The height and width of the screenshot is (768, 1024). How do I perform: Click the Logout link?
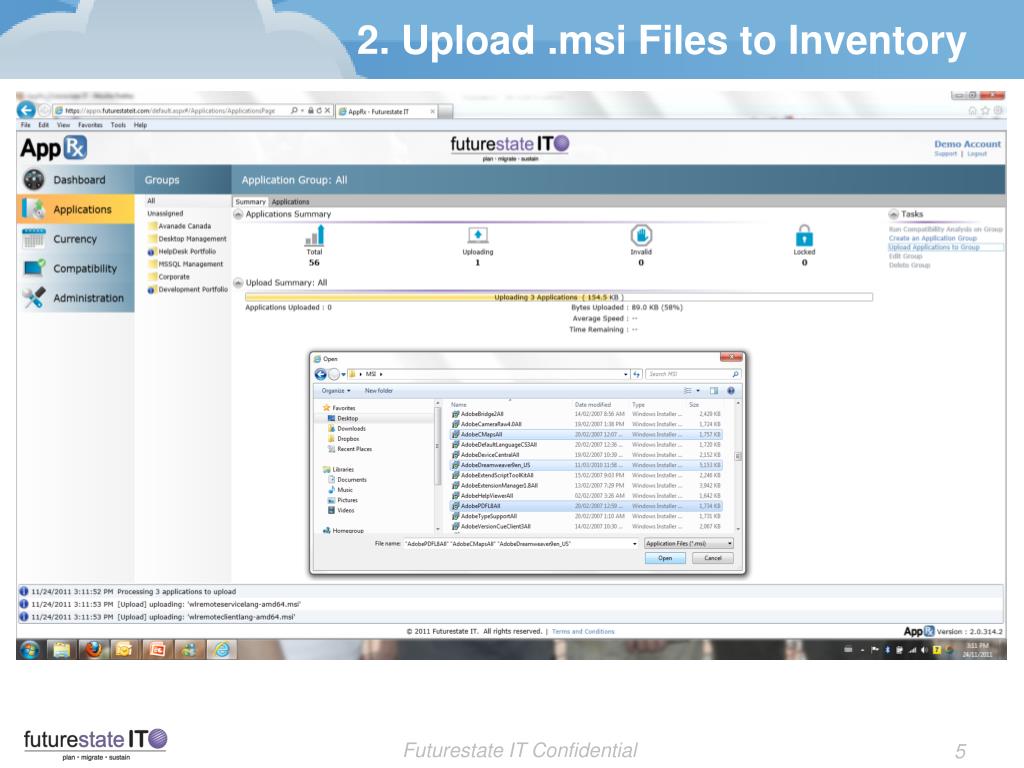tap(977, 154)
